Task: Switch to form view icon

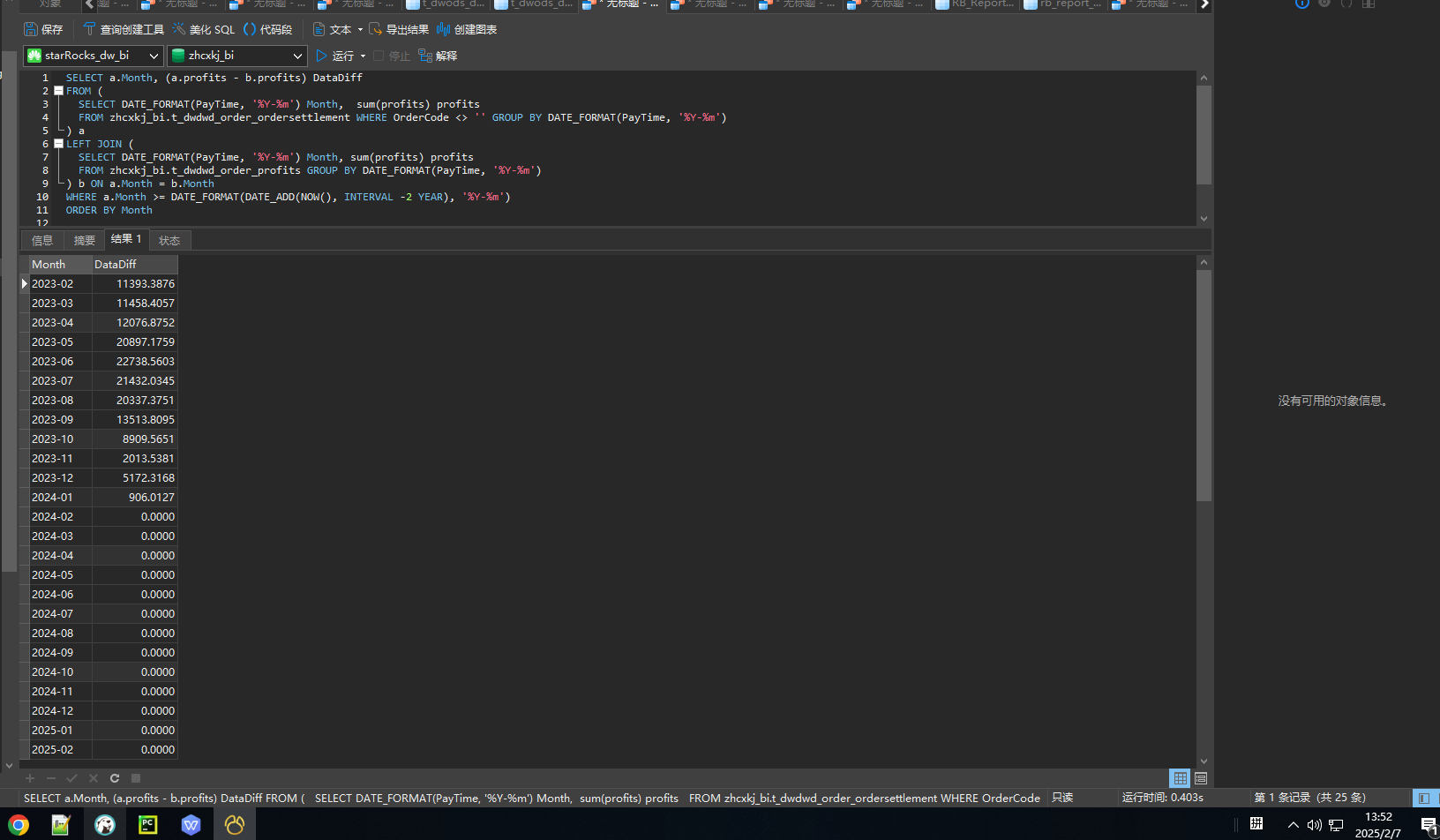Action: click(1201, 778)
